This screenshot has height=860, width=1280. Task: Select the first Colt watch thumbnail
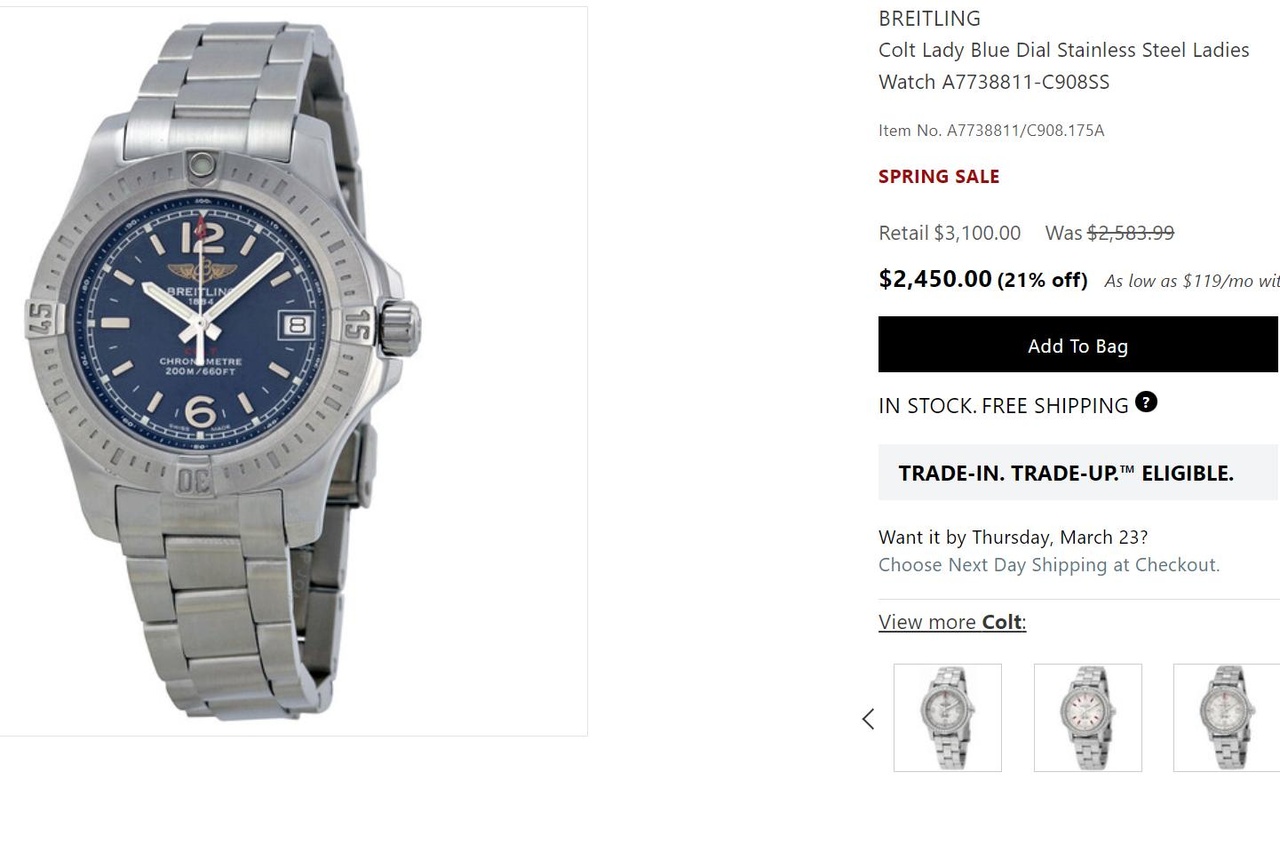tap(947, 718)
